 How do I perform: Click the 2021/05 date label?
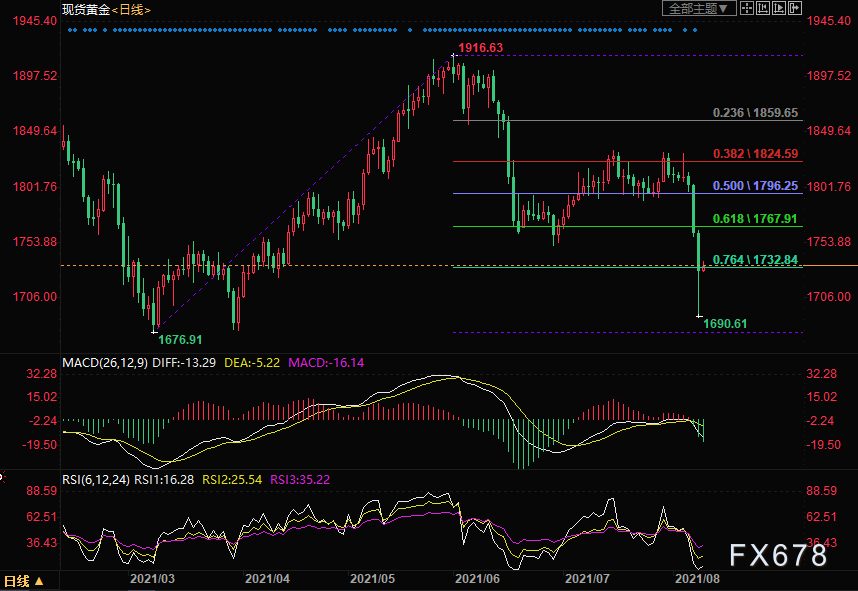[x=372, y=579]
